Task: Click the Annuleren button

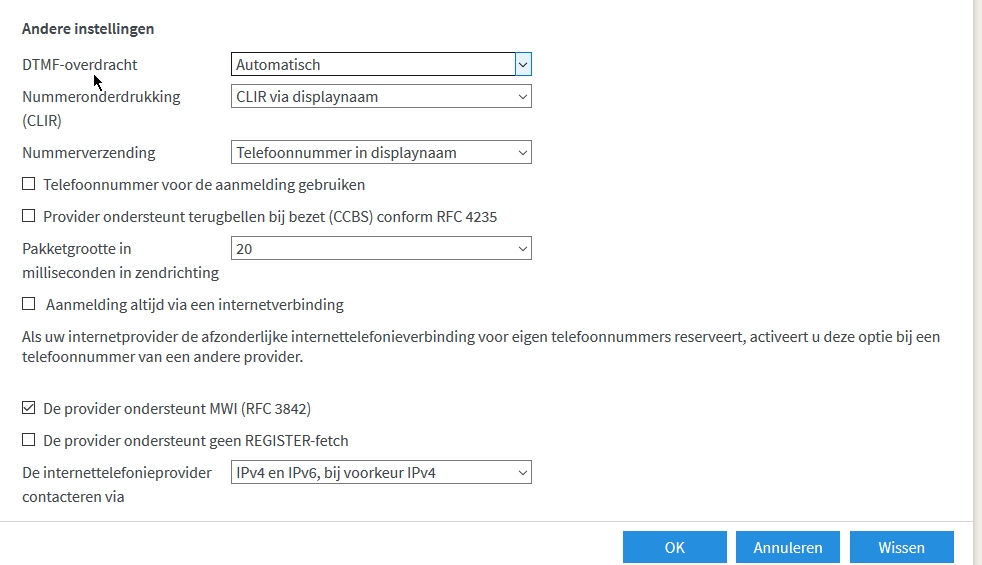Action: 787,547
